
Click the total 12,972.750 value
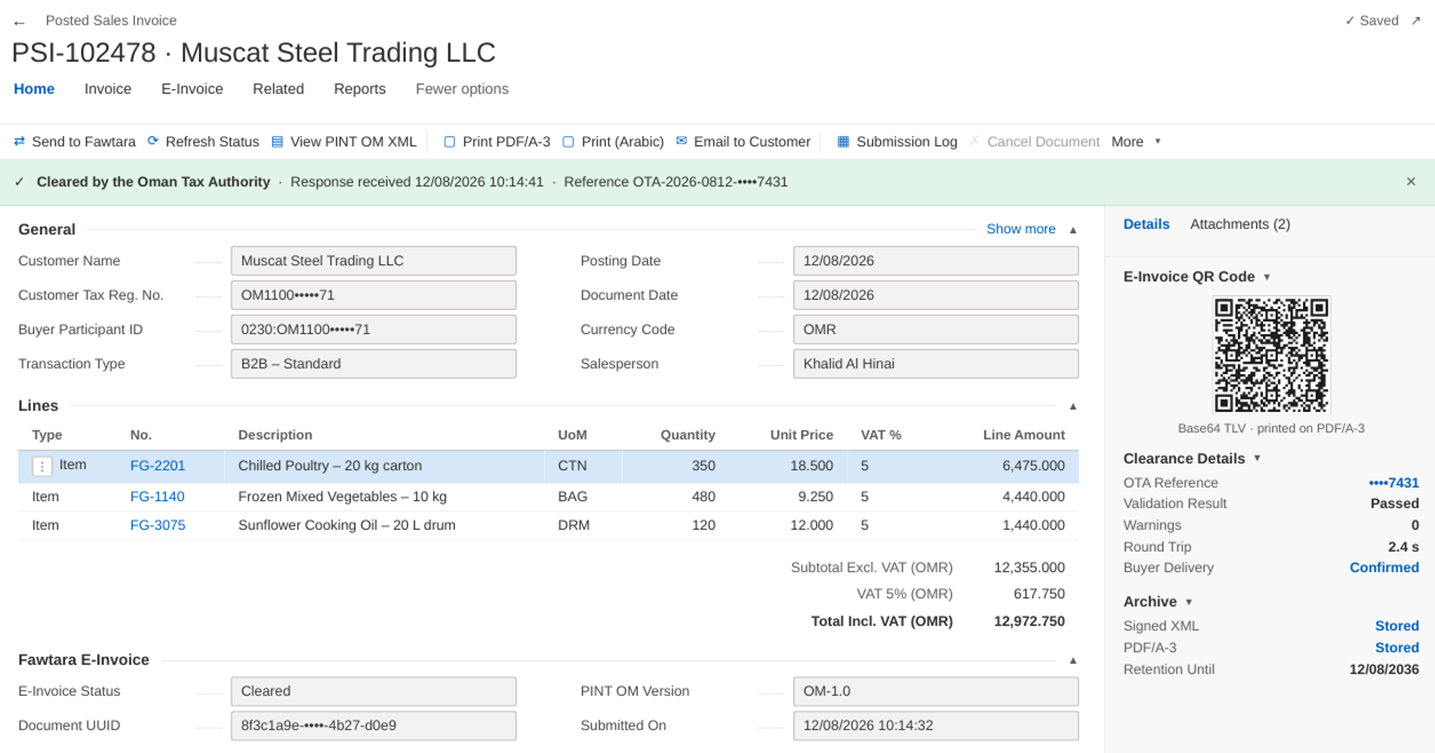pyautogui.click(x=1030, y=621)
